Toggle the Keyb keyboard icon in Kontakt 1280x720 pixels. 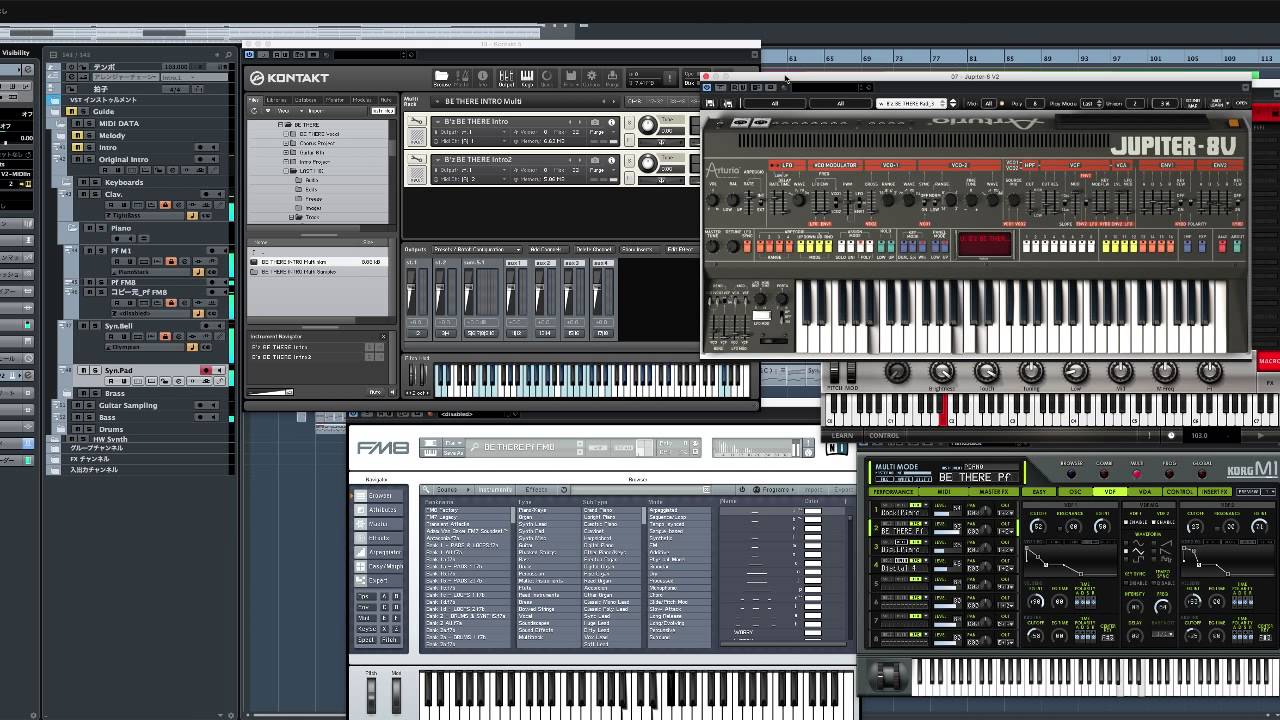[x=527, y=77]
